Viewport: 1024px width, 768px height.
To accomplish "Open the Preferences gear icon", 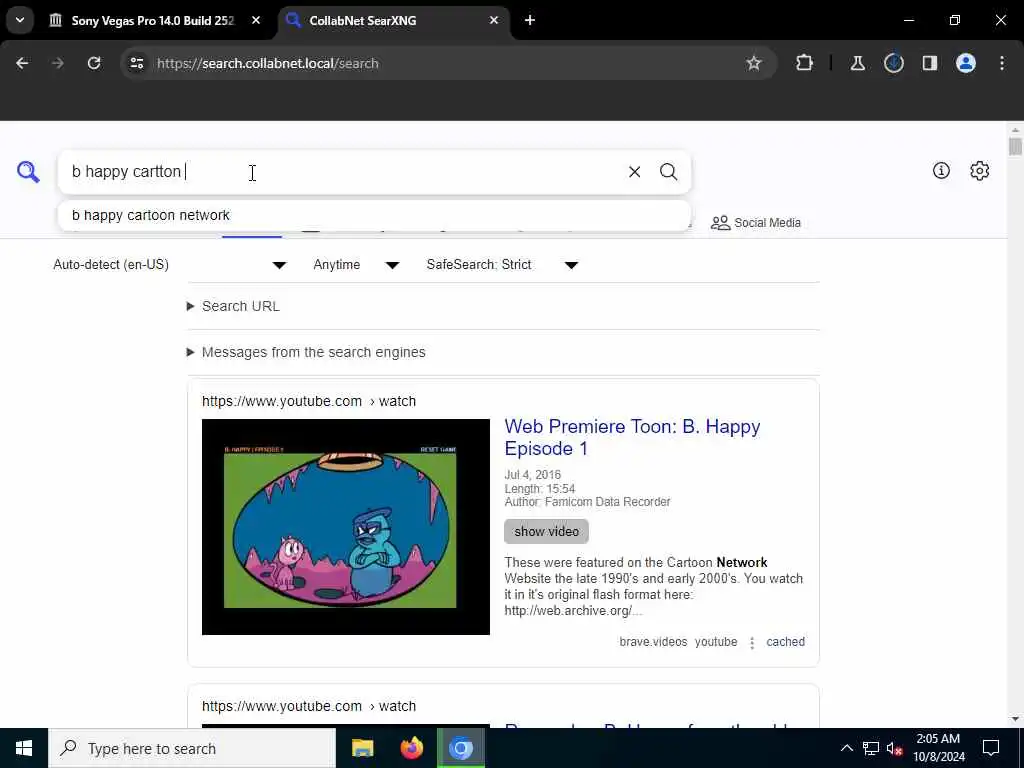I will [x=980, y=170].
